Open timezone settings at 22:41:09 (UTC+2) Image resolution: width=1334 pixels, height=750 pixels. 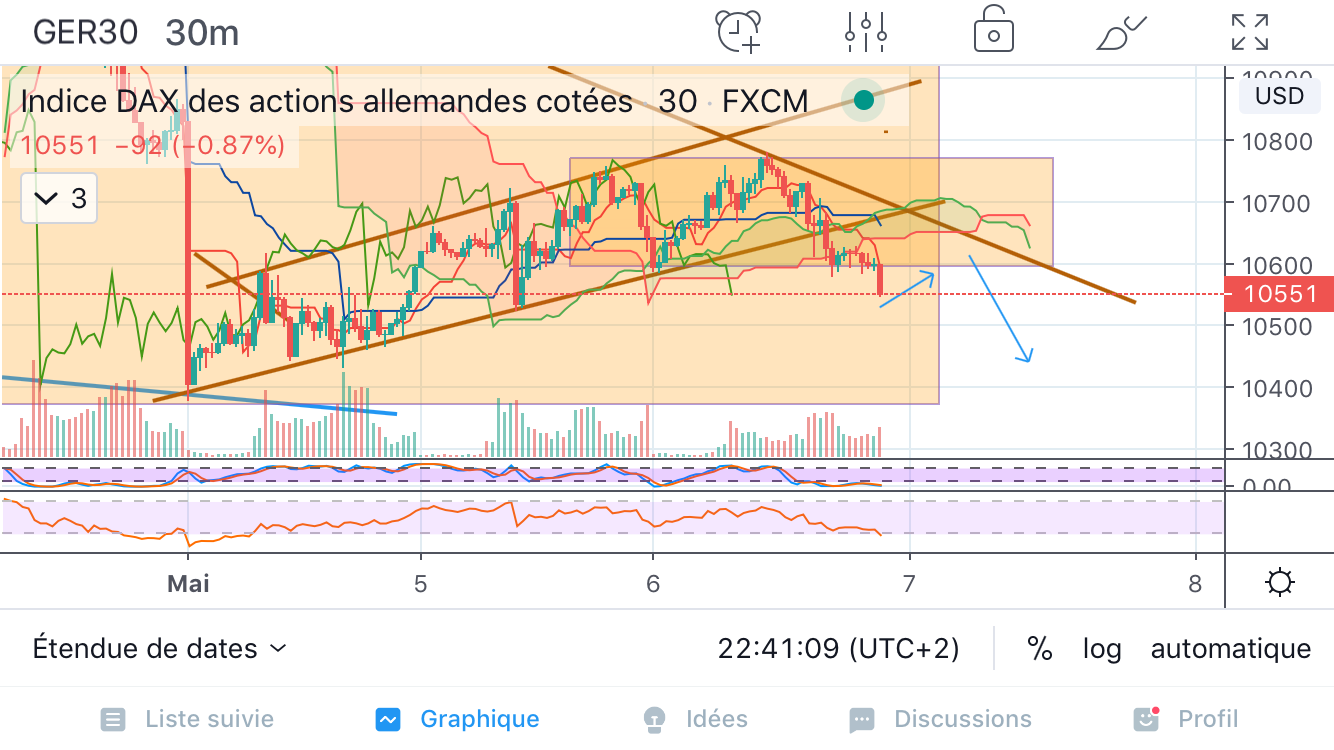(838, 649)
